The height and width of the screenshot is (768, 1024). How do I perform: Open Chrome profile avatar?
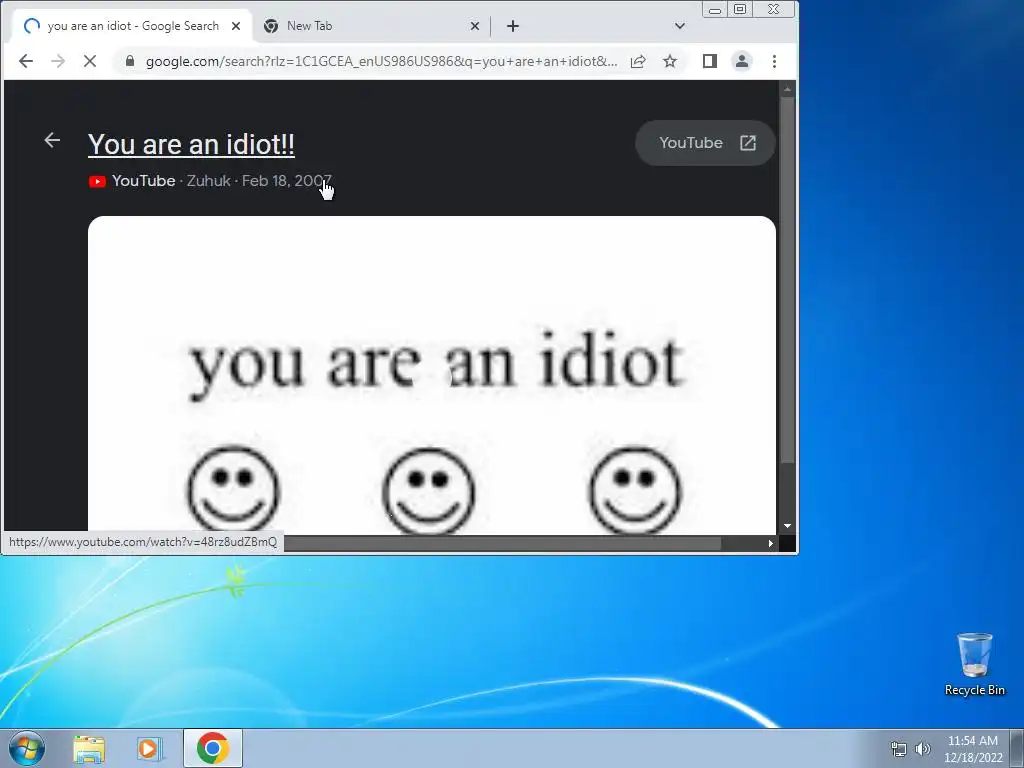point(742,61)
